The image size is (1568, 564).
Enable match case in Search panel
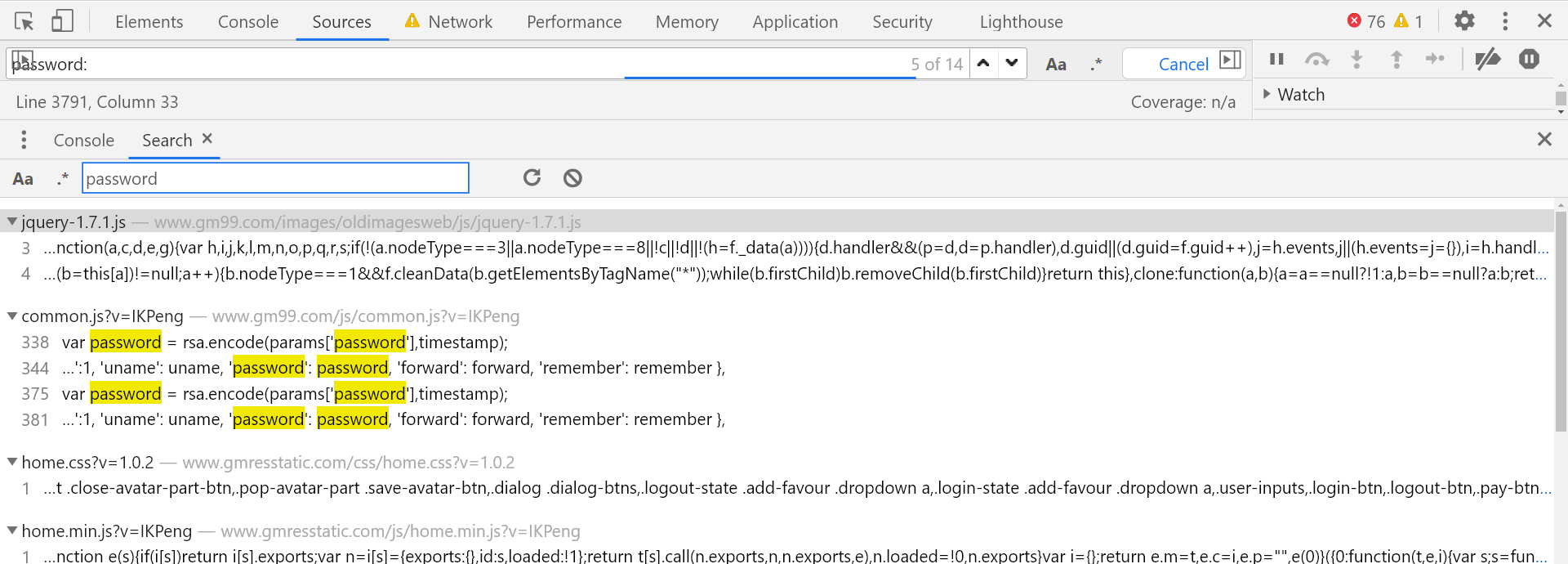tap(23, 179)
